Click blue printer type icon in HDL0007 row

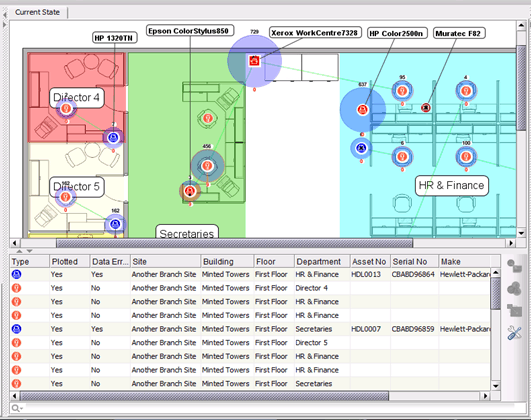[16, 329]
